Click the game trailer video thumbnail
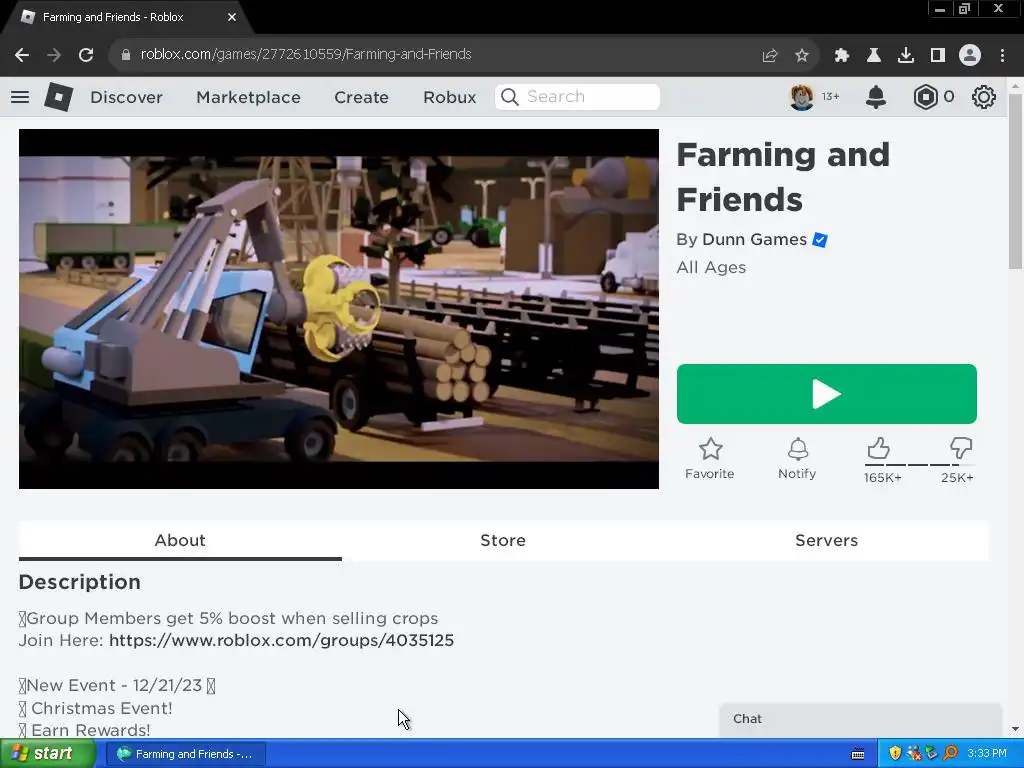Screen dimensions: 1024x768 click(338, 309)
